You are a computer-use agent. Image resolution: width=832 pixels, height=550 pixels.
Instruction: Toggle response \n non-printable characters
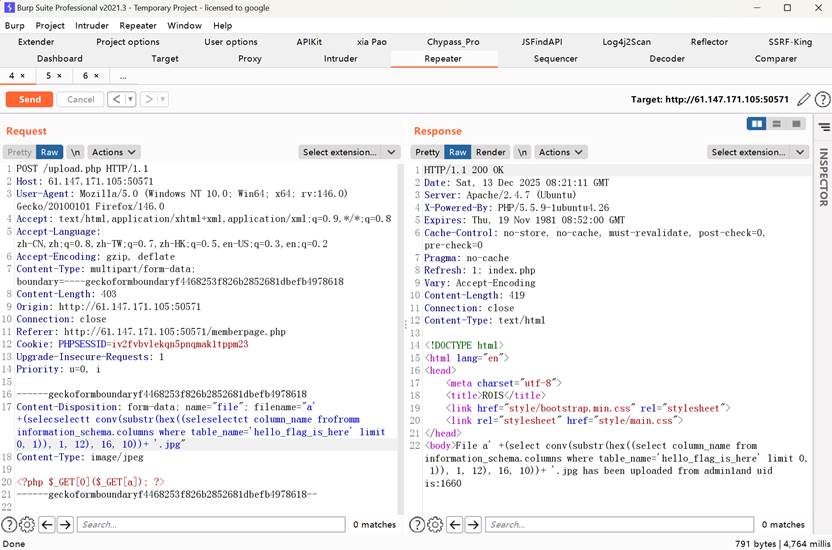point(522,152)
